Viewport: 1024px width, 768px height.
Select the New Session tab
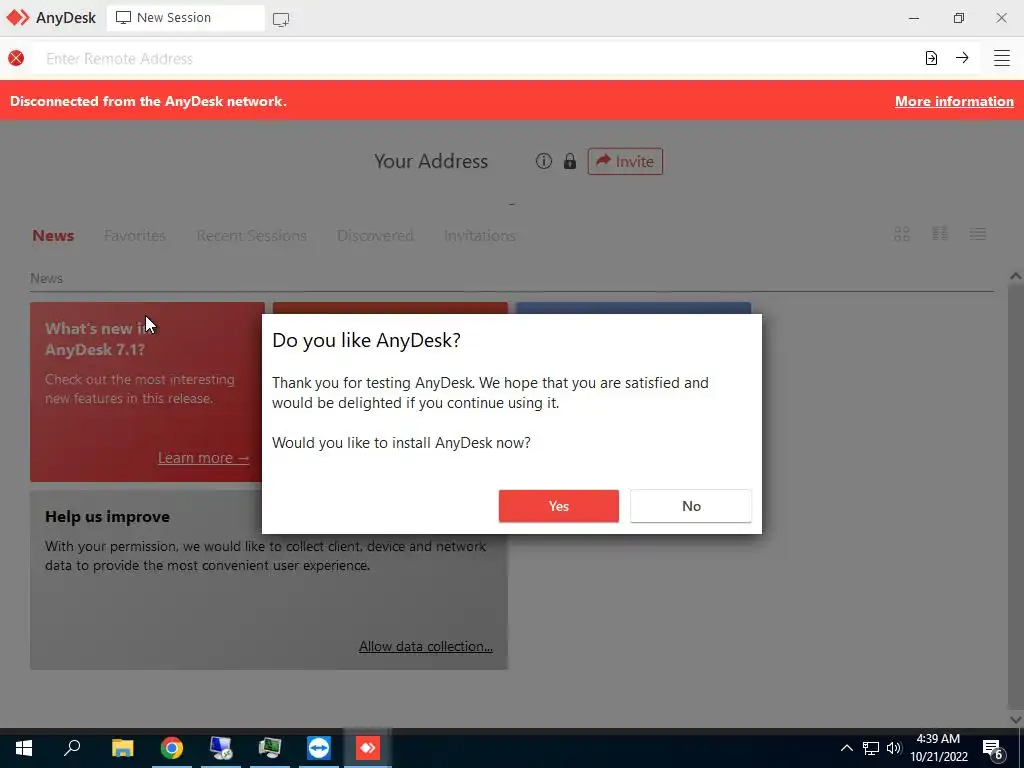click(x=185, y=18)
